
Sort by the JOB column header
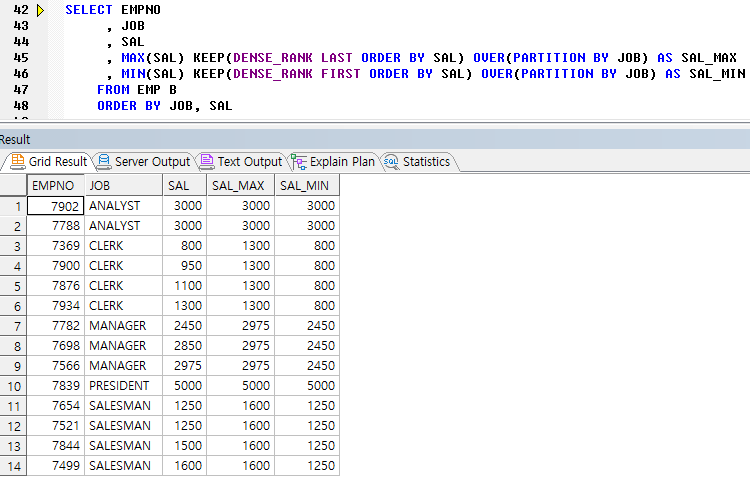point(124,186)
